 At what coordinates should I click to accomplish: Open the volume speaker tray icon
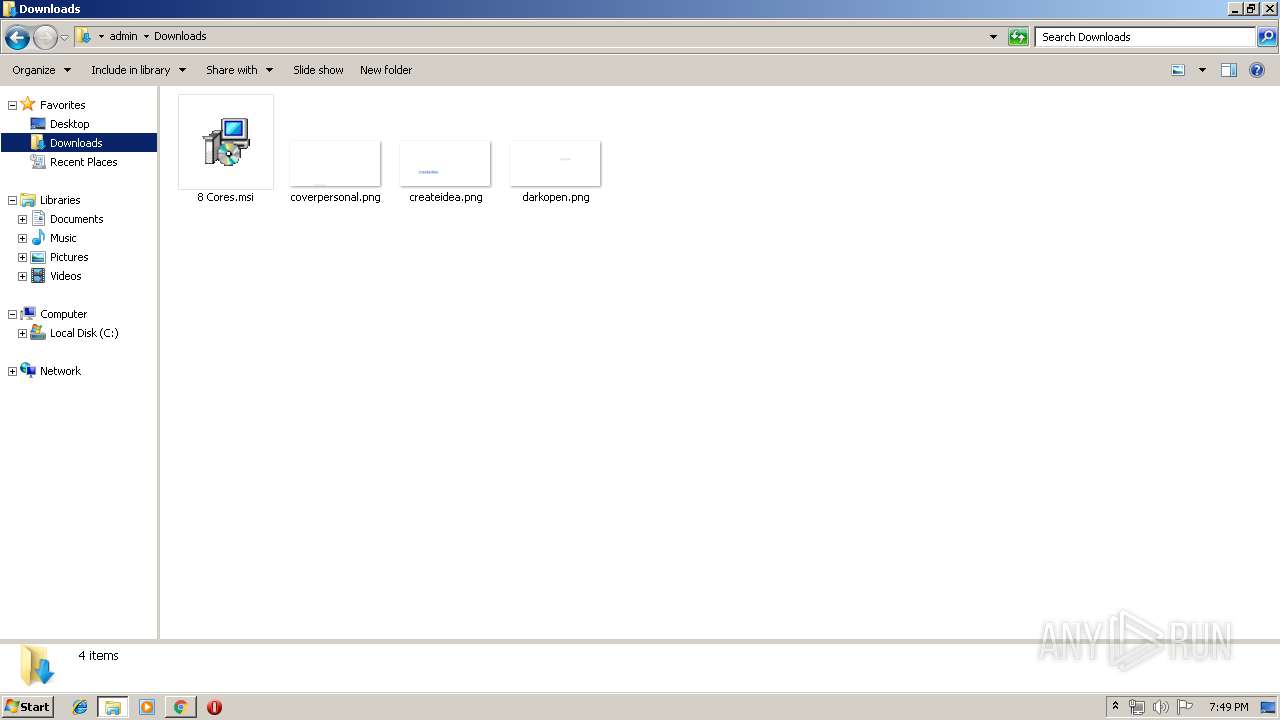(1161, 707)
